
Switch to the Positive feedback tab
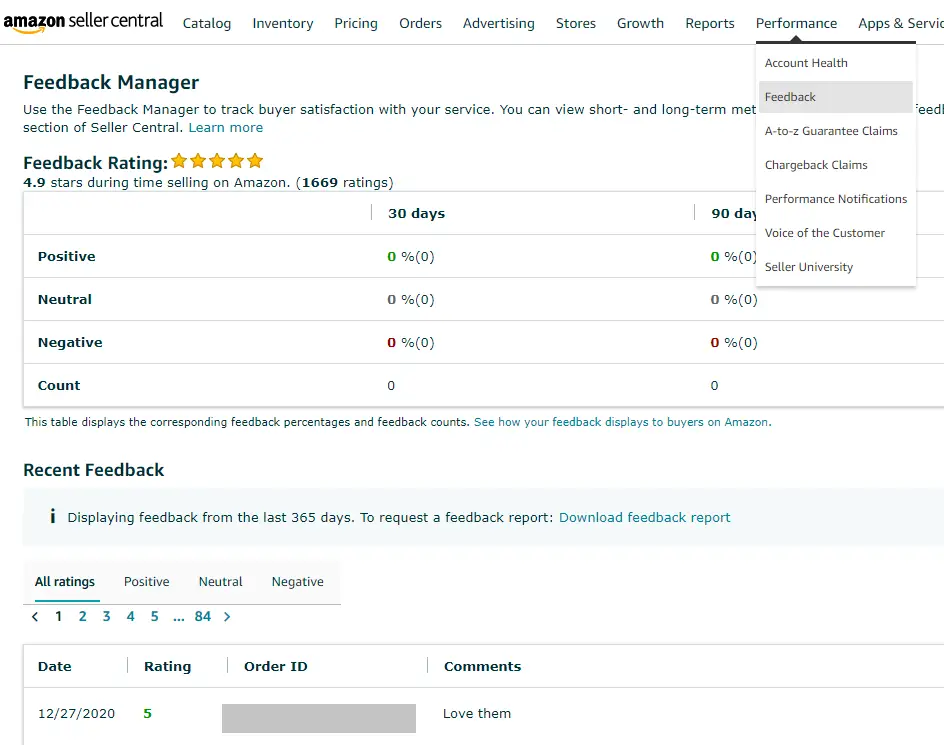pyautogui.click(x=147, y=582)
